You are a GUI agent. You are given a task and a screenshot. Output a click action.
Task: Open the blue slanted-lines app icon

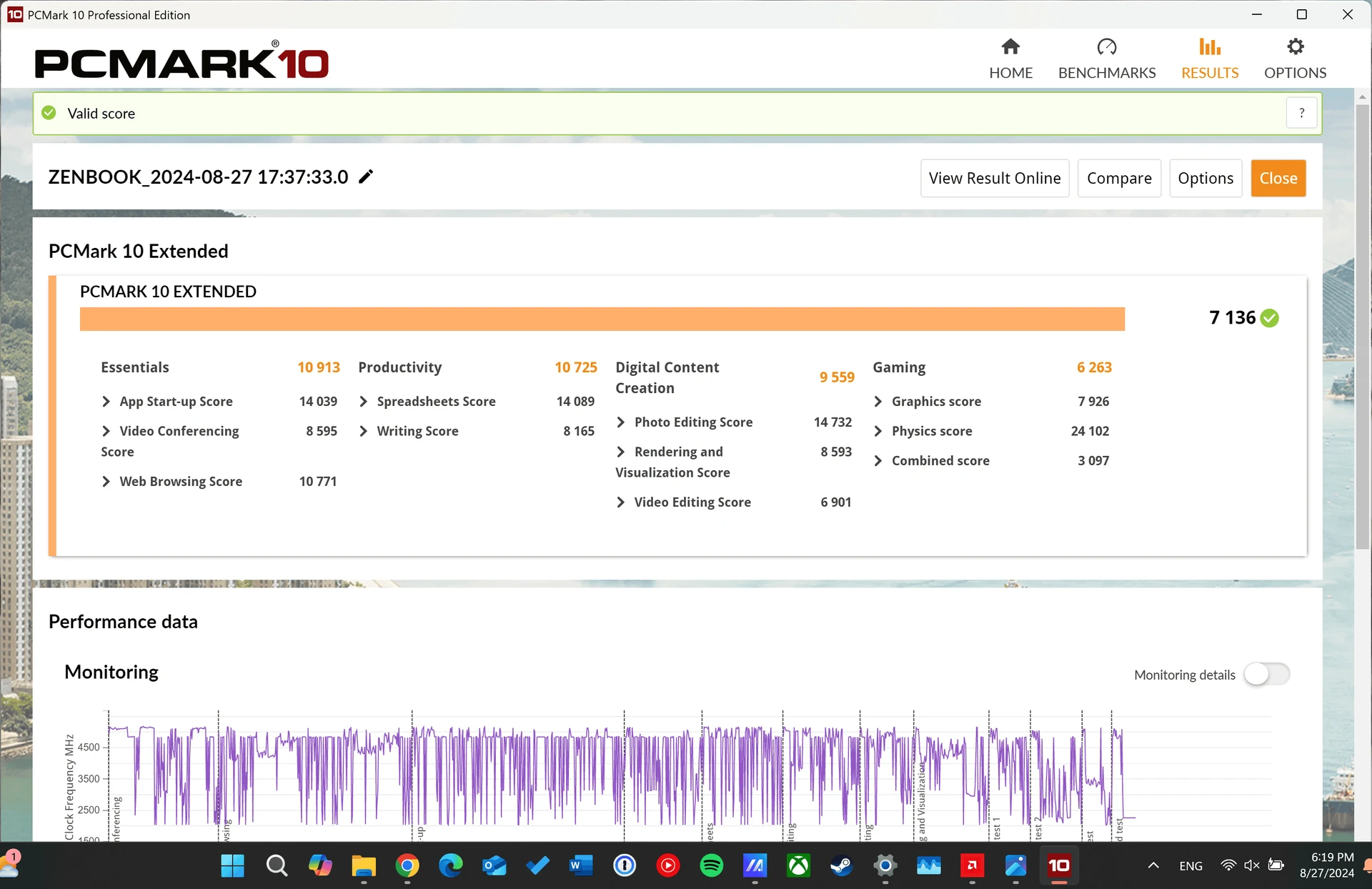(755, 866)
